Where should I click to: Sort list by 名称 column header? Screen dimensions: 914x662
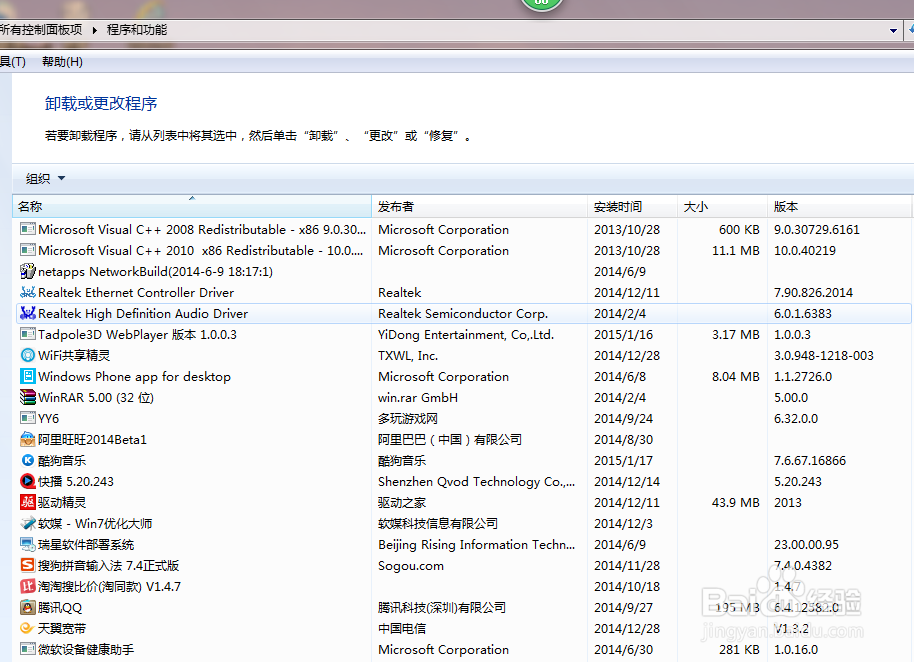pos(192,206)
